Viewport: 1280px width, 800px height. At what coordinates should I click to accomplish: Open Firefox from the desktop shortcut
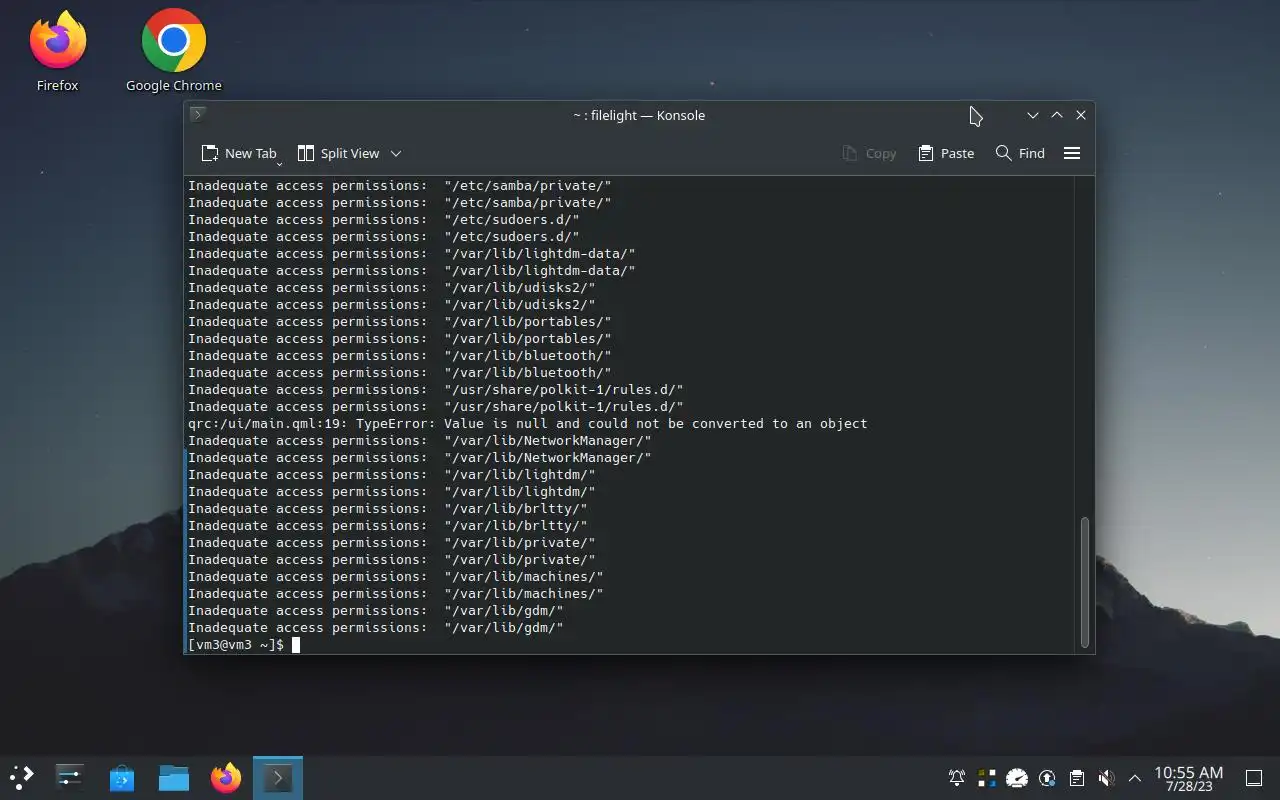57,50
